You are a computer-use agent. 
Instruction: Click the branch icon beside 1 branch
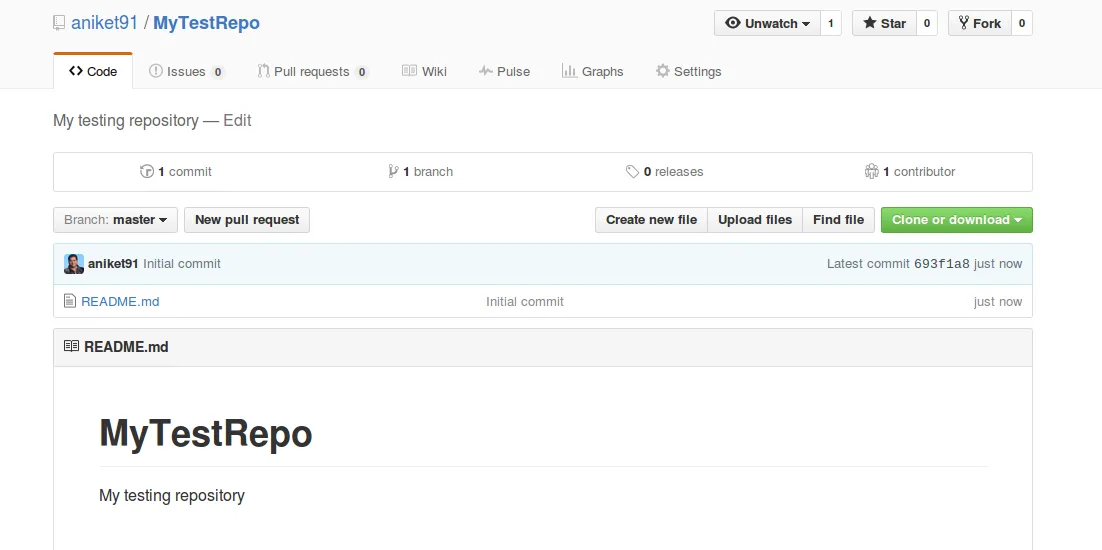click(x=394, y=171)
